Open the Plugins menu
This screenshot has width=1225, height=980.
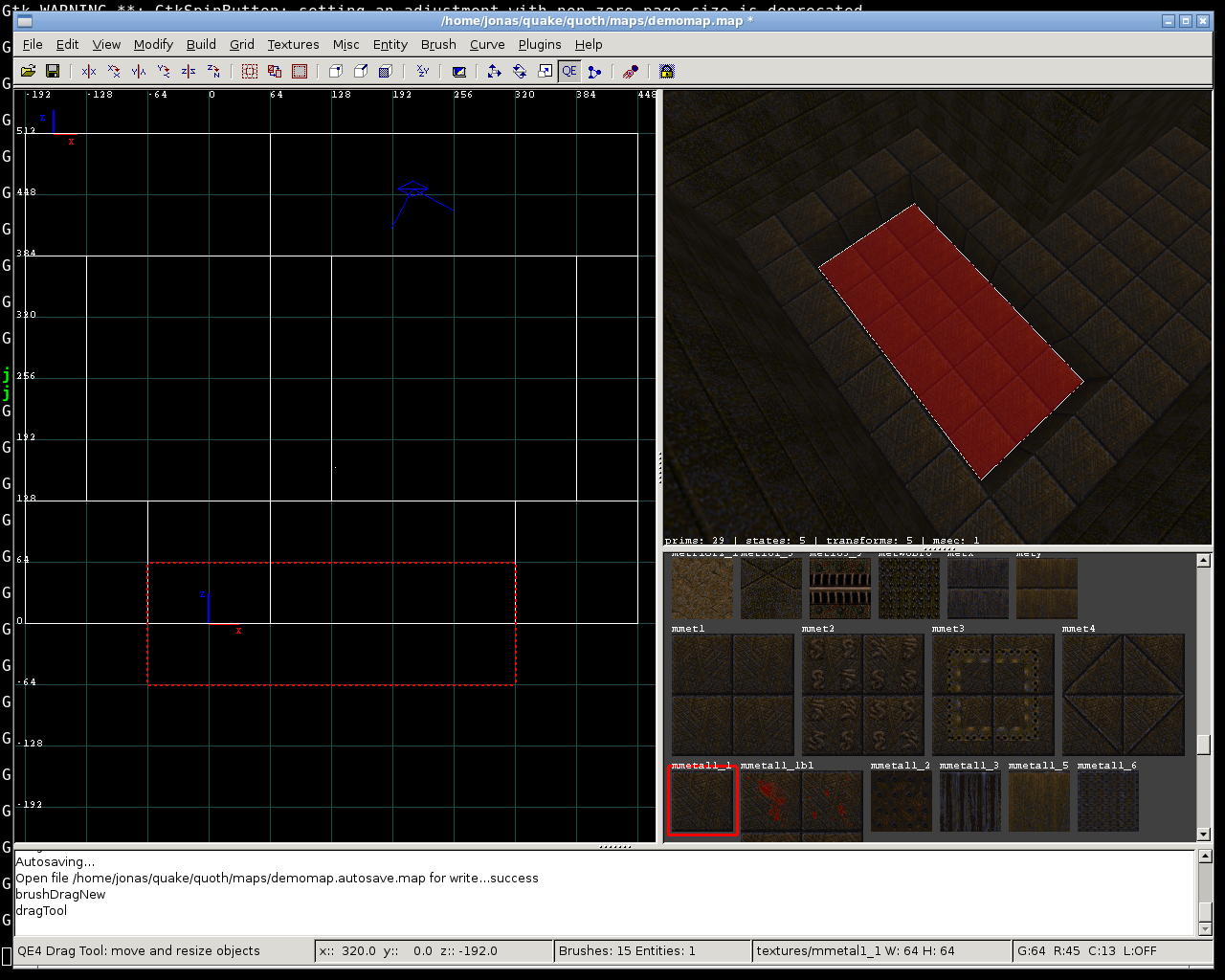tap(540, 44)
